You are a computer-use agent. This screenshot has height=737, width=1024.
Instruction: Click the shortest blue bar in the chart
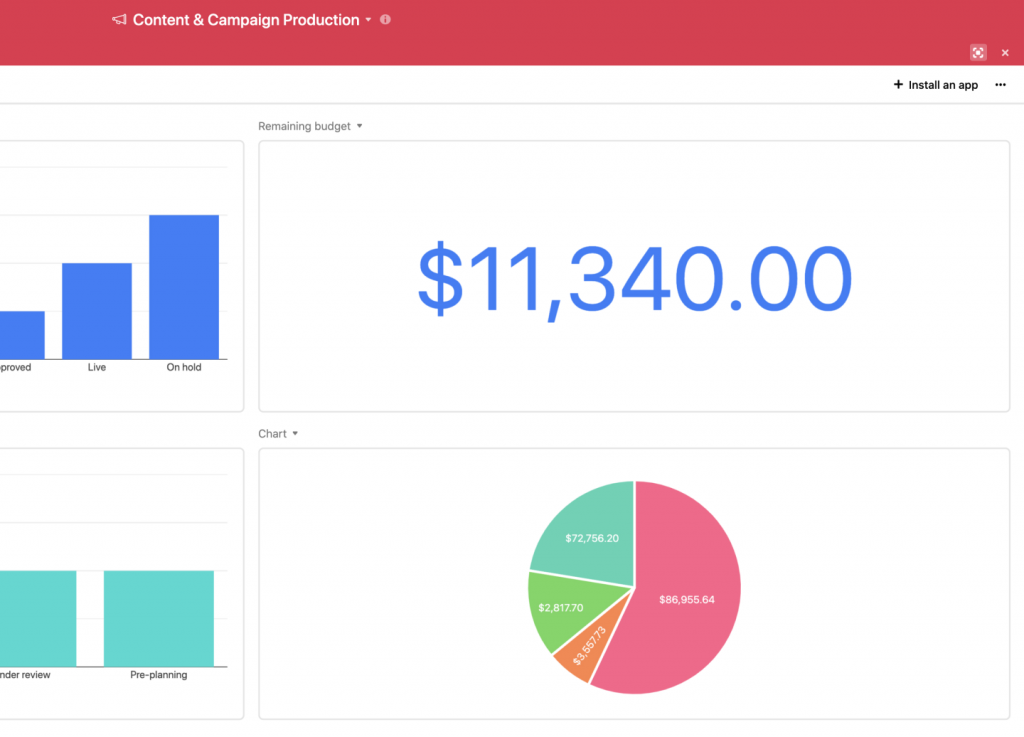(x=20, y=335)
